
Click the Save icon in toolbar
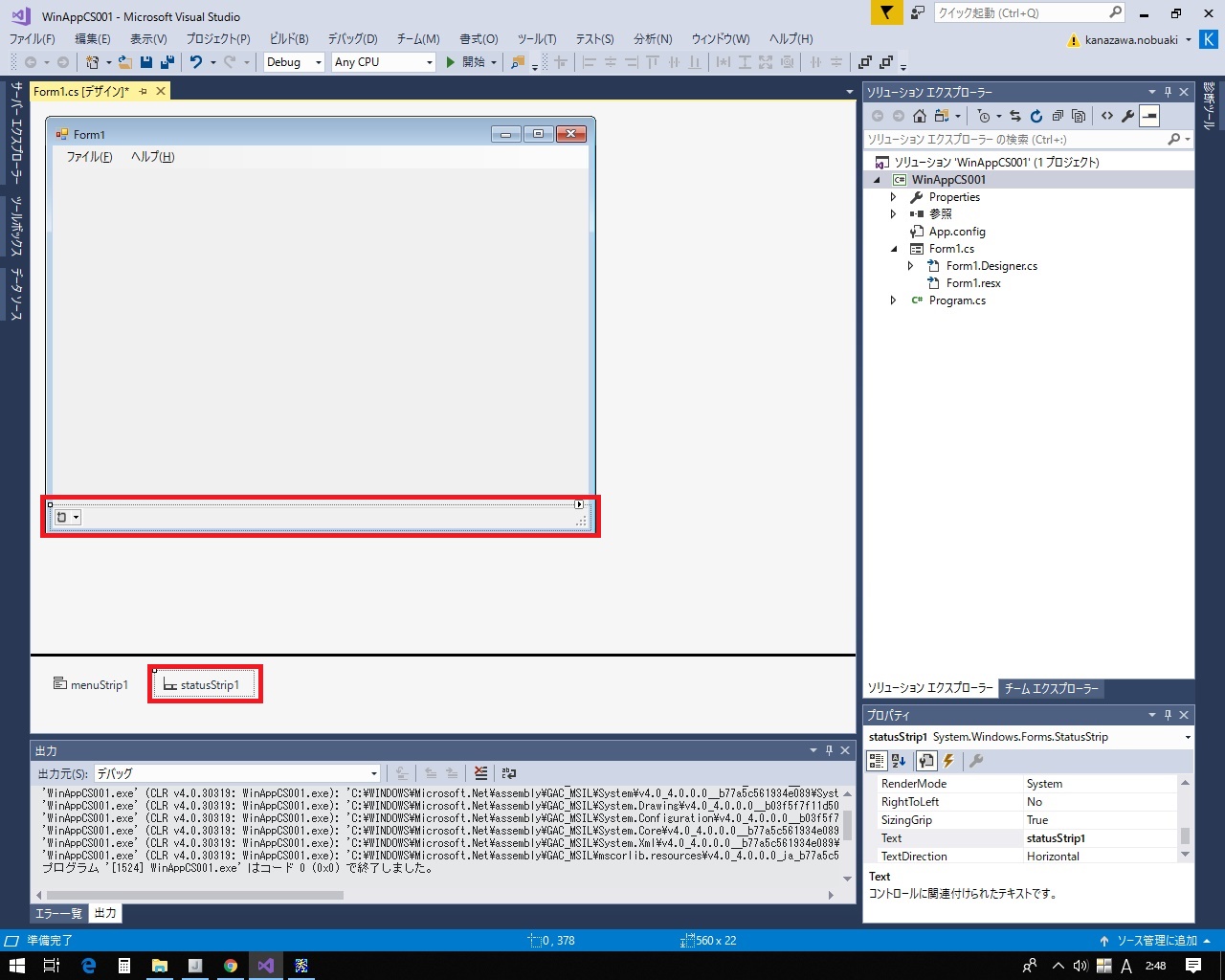coord(146,62)
